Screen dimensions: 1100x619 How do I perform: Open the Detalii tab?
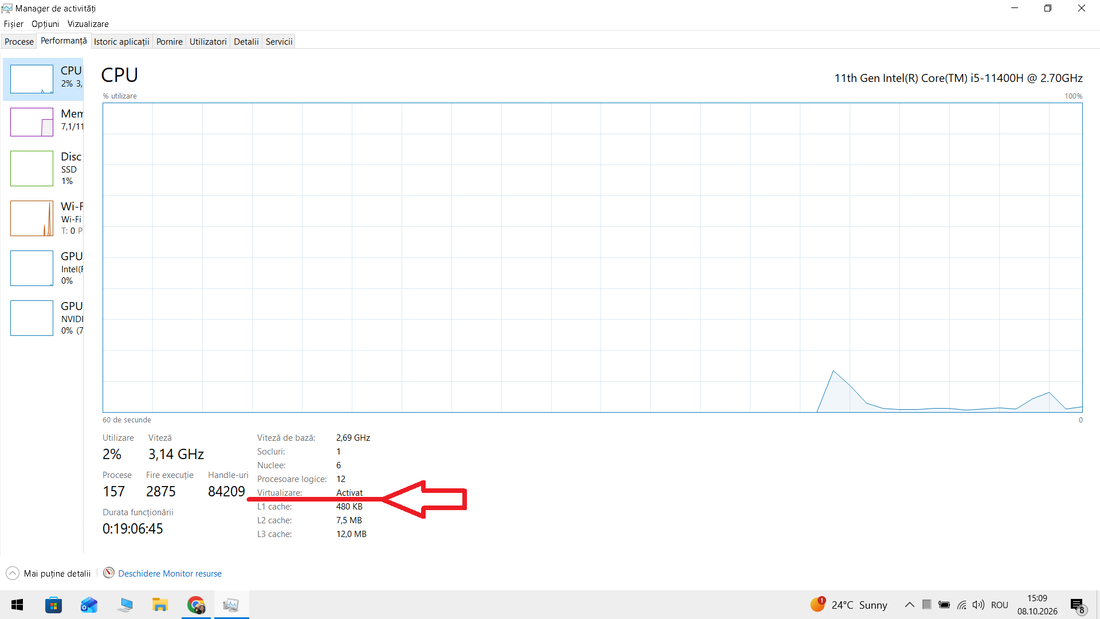[246, 41]
